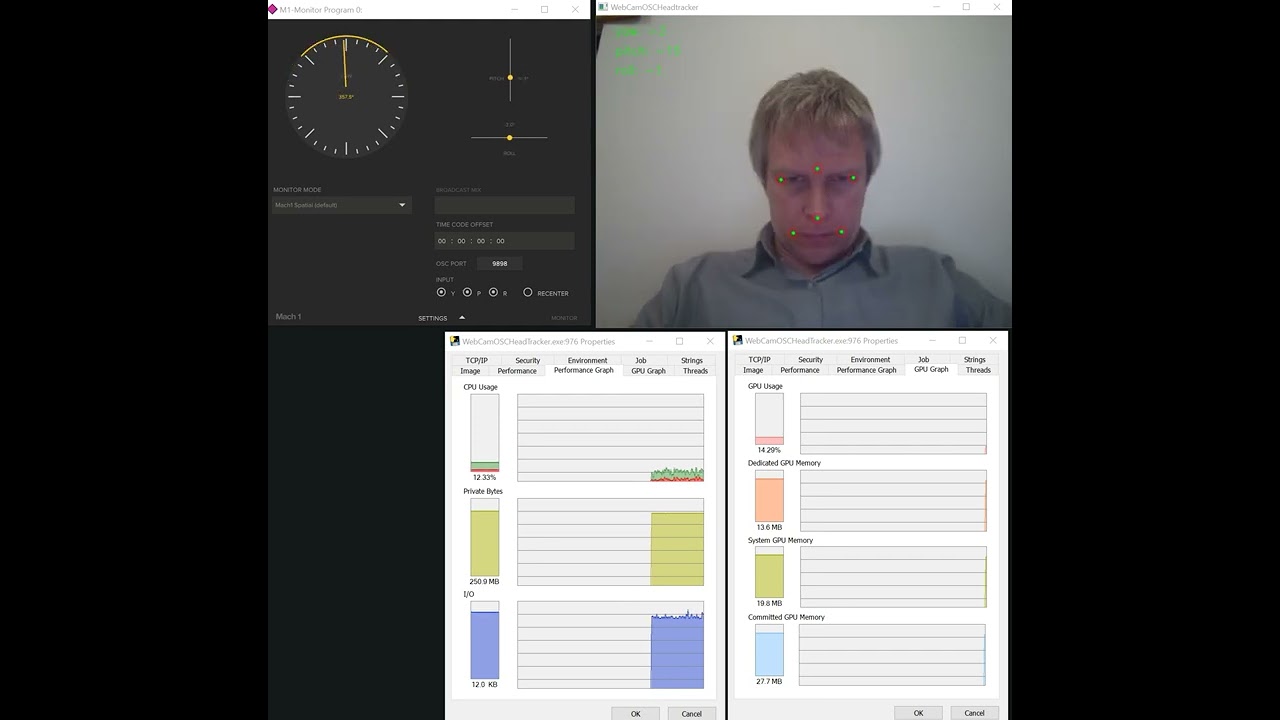Image resolution: width=1280 pixels, height=720 pixels.
Task: Collapse the SETTINGS panel arrow
Action: click(x=462, y=318)
